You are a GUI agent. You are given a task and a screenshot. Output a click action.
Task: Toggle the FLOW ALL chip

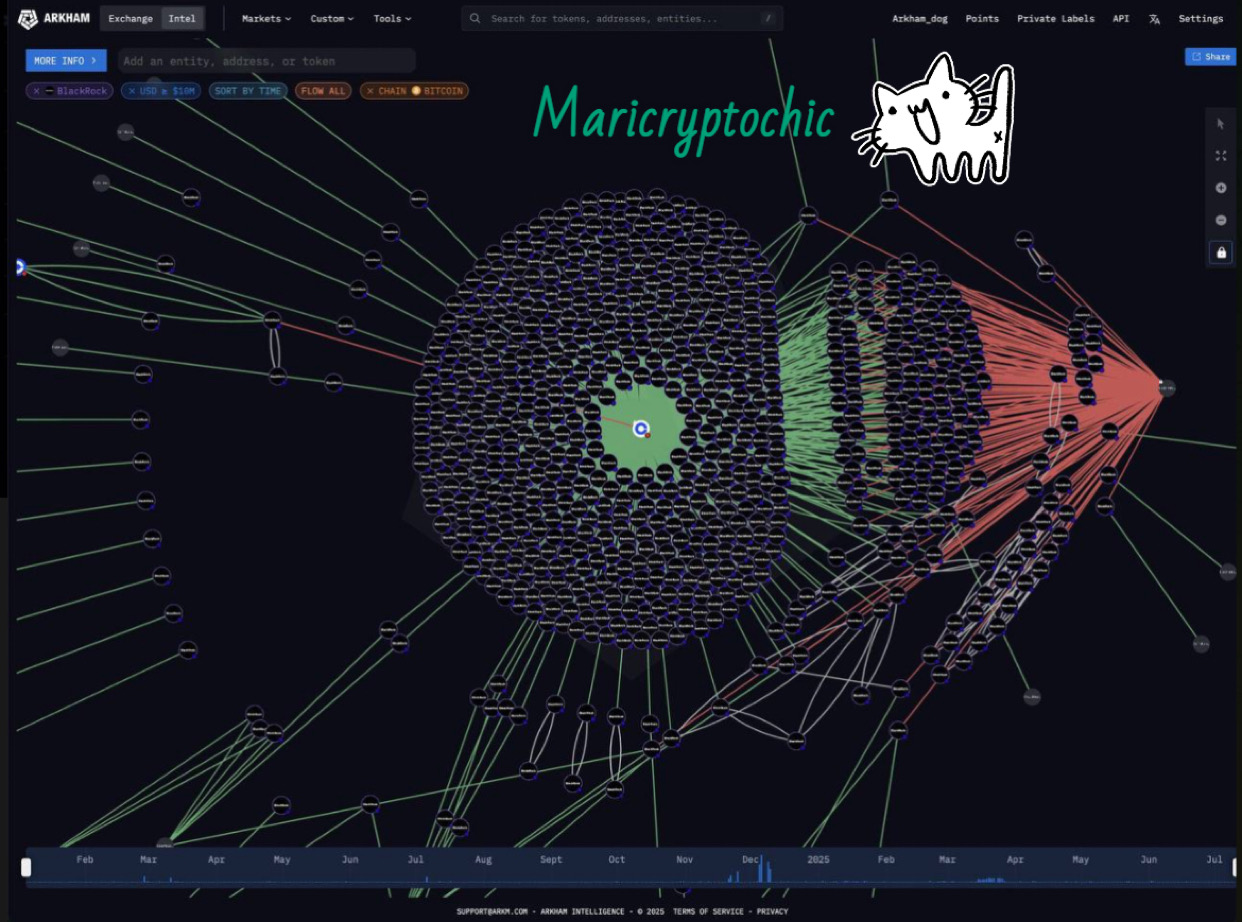click(323, 91)
